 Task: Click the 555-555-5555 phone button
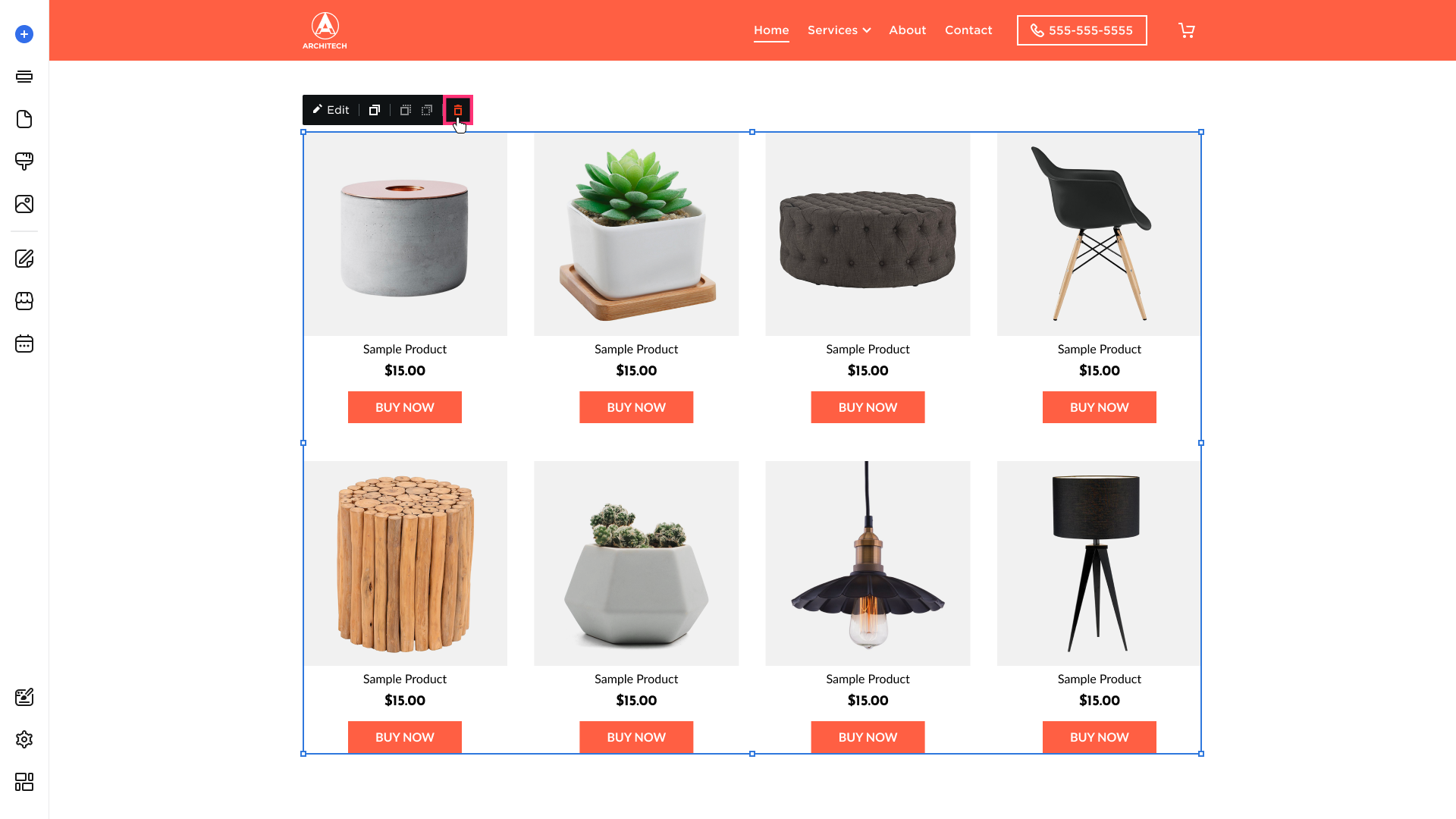1081,30
